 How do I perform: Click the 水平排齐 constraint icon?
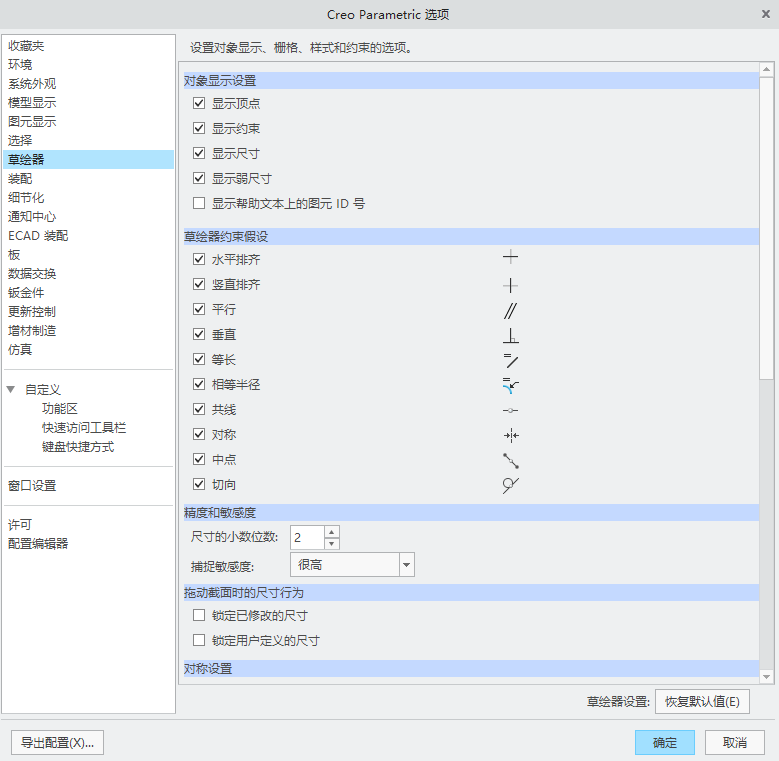point(510,257)
